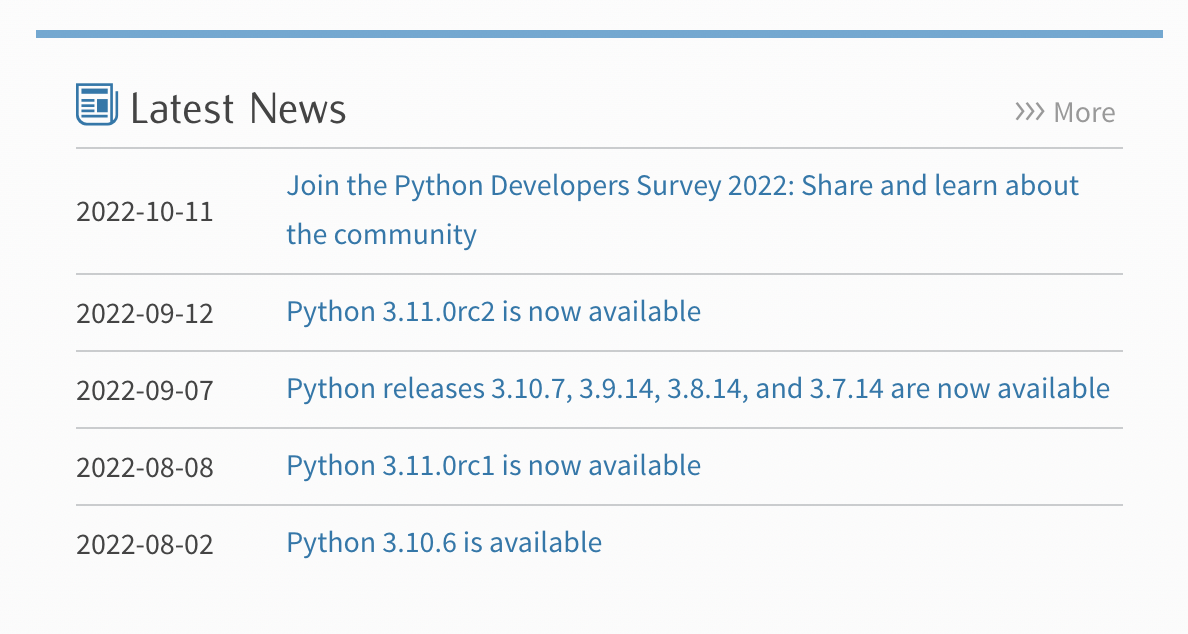Click the word "News" in section title

pos(298,108)
